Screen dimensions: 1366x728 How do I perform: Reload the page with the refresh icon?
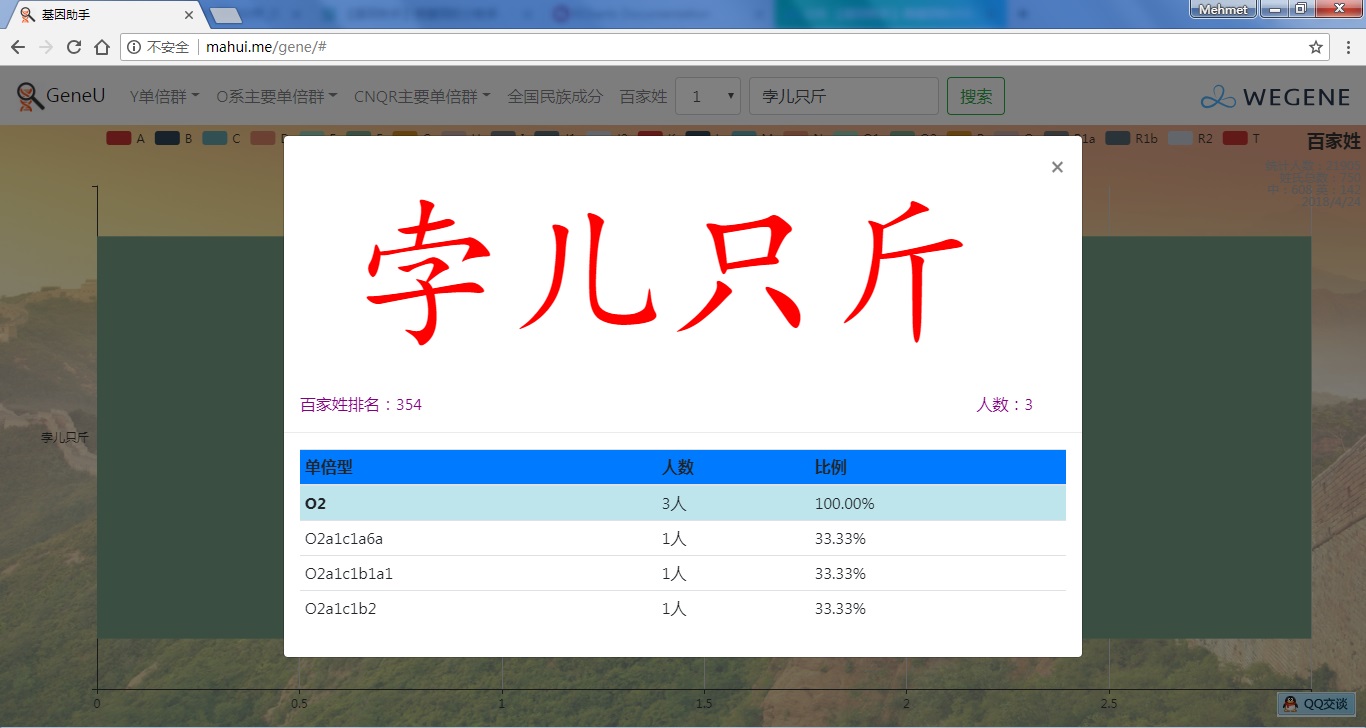[x=74, y=47]
